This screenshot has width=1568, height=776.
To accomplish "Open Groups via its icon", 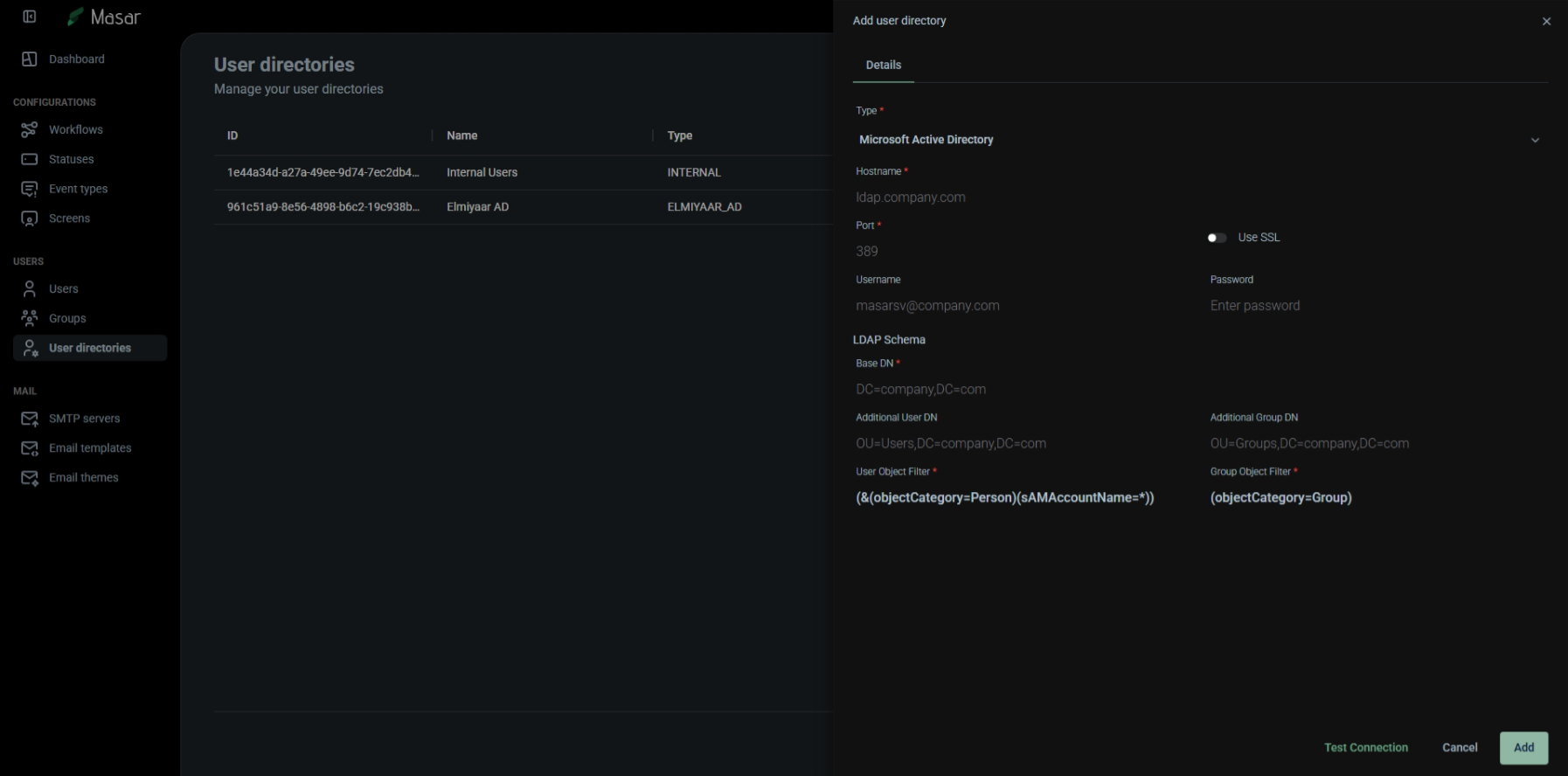I will coord(29,318).
